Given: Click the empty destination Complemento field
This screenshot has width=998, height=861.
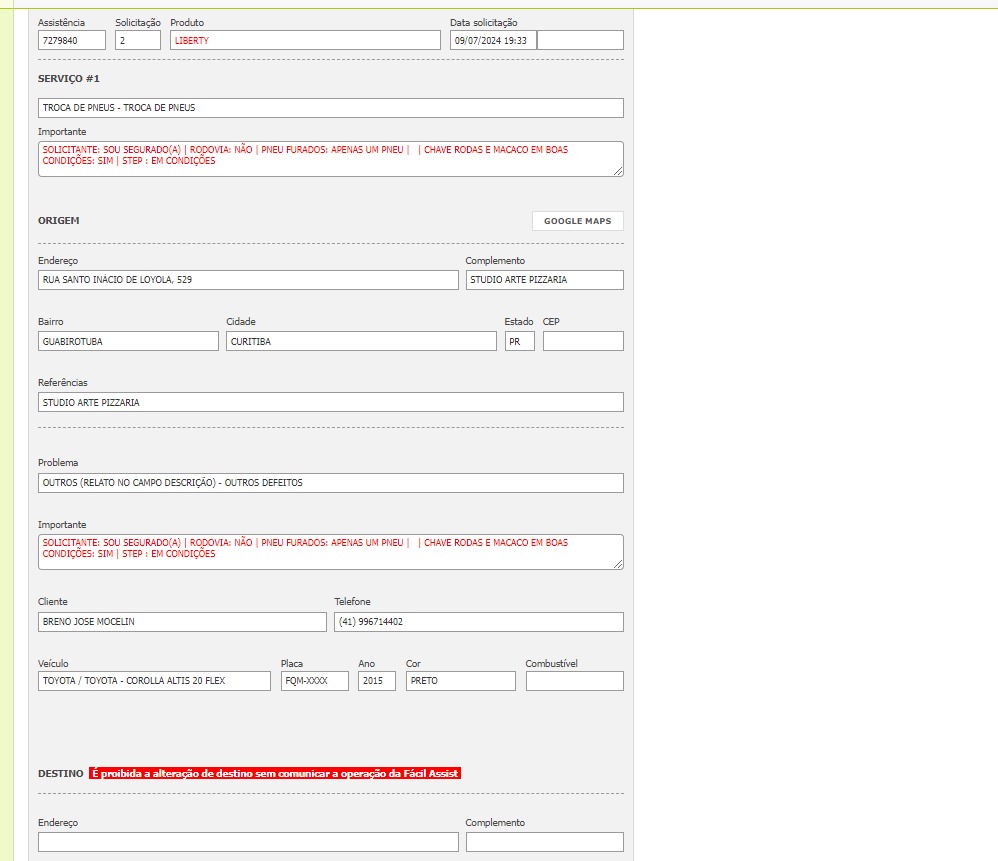Looking at the screenshot, I should point(545,842).
